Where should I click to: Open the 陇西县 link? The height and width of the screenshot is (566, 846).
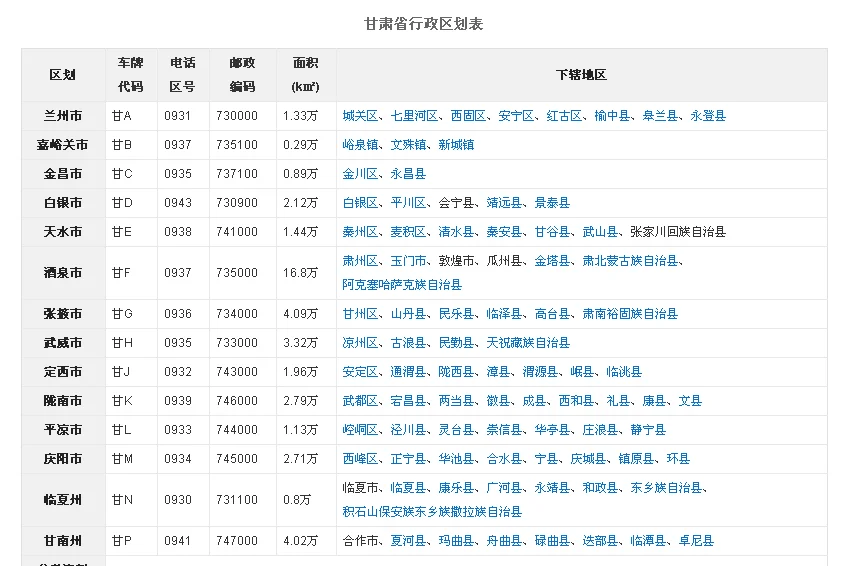point(456,373)
